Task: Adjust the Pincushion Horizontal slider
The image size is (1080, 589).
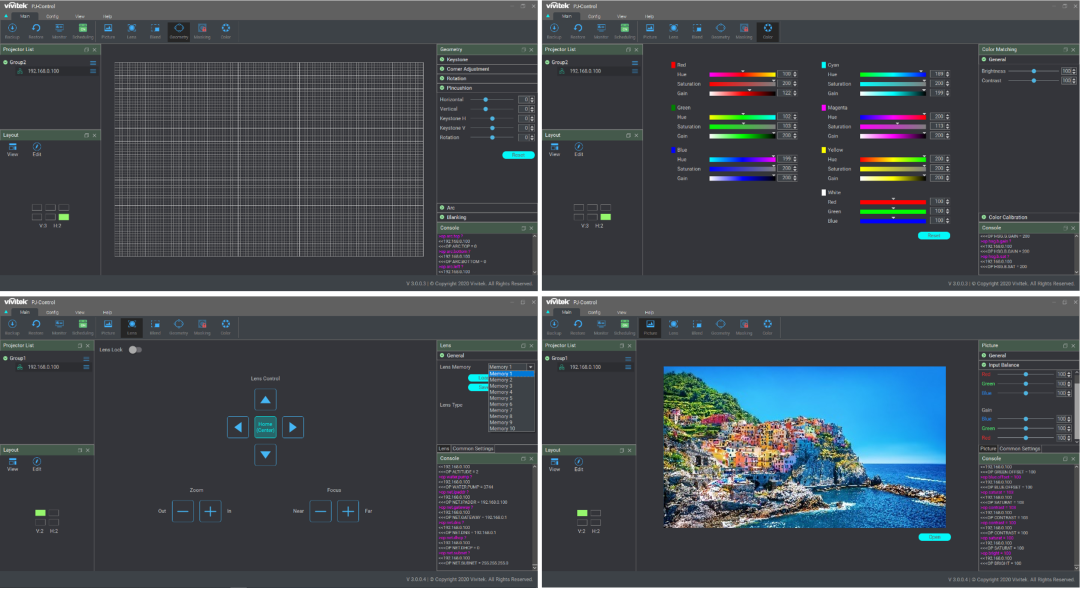Action: pyautogui.click(x=486, y=99)
